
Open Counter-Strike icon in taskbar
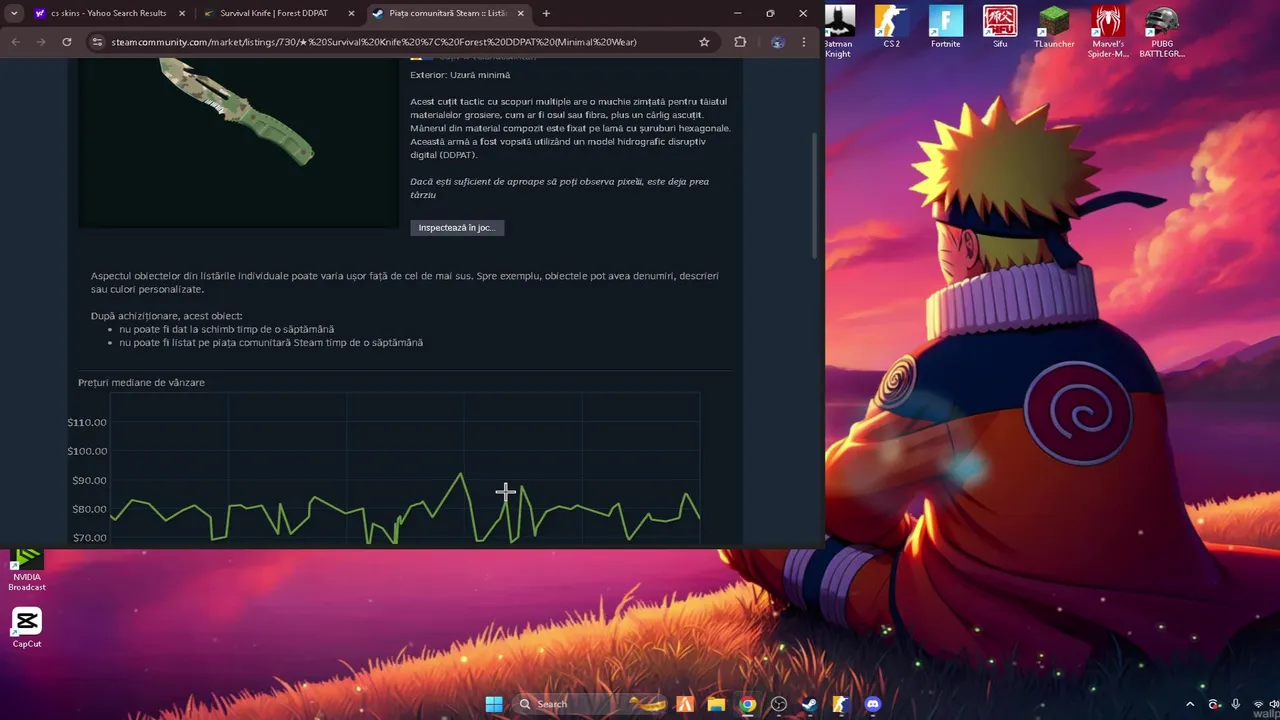click(x=841, y=704)
